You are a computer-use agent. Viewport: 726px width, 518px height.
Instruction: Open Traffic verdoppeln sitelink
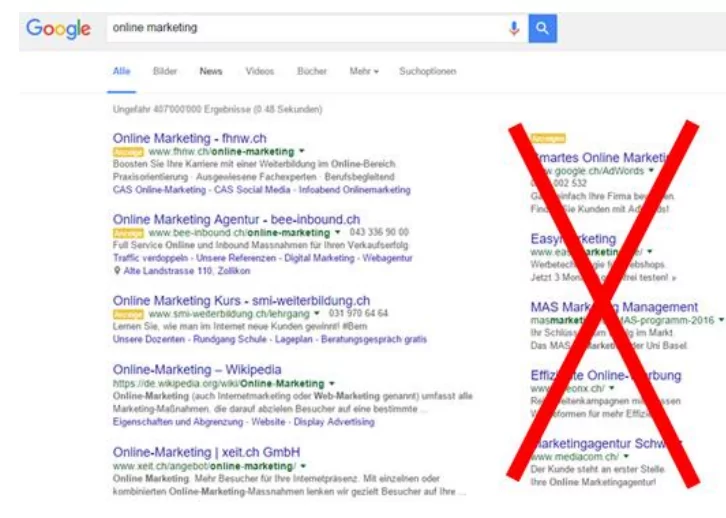tap(150, 258)
